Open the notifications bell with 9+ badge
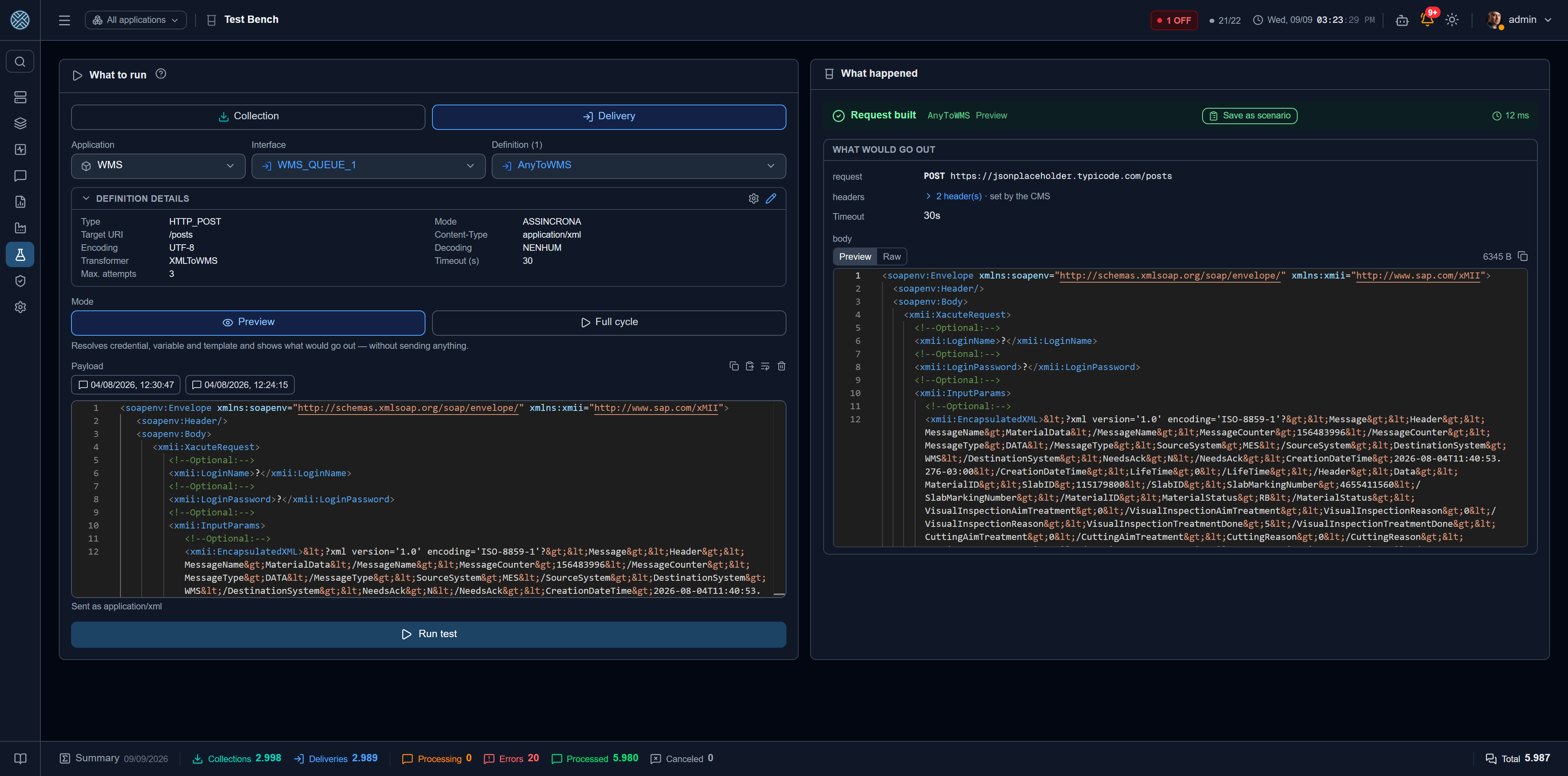The image size is (1568, 776). [1428, 20]
